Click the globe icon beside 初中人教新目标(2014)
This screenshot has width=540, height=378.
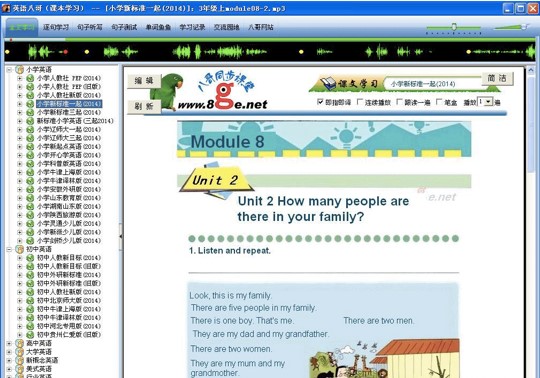(30, 258)
